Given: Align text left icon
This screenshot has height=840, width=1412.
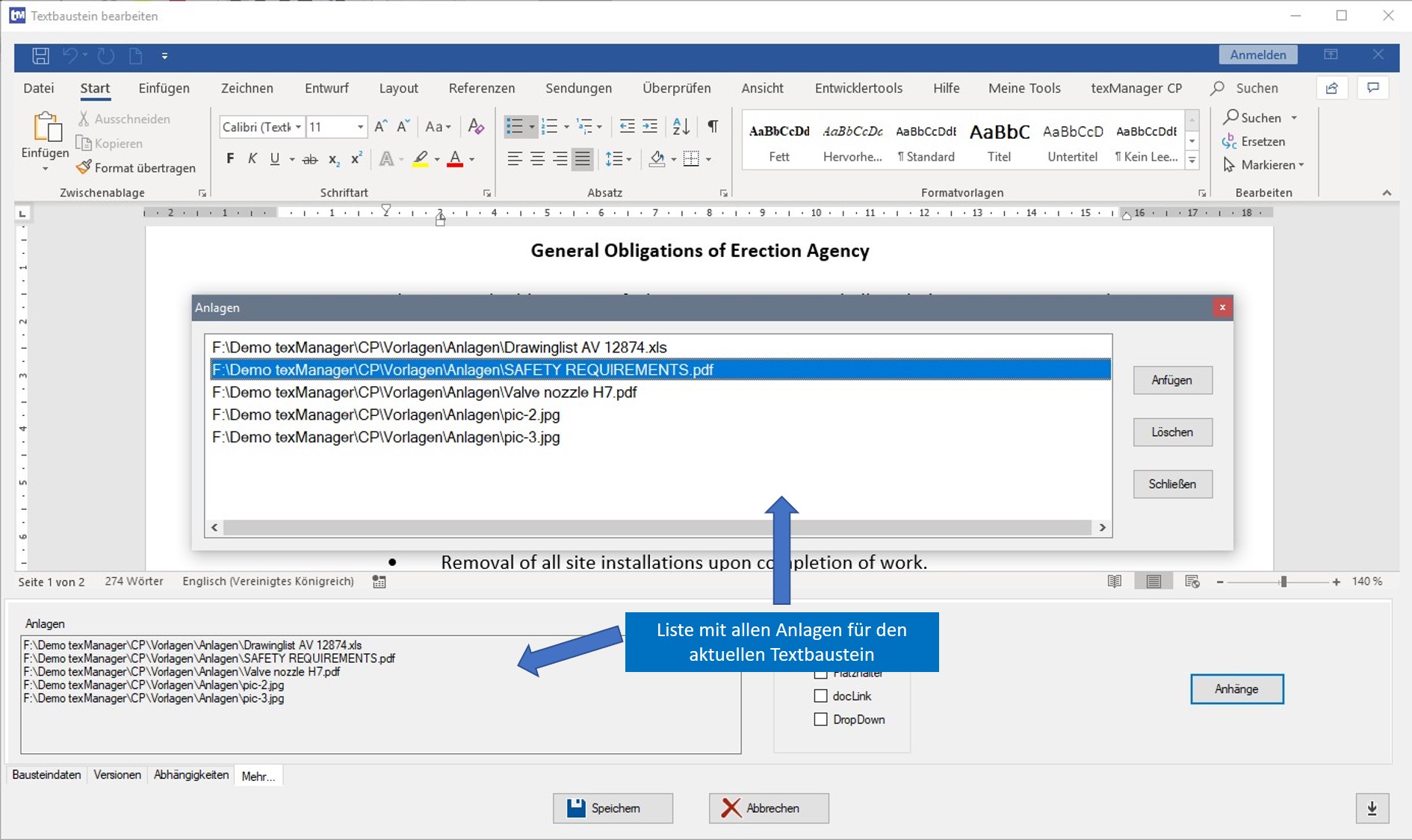Looking at the screenshot, I should pyautogui.click(x=515, y=159).
